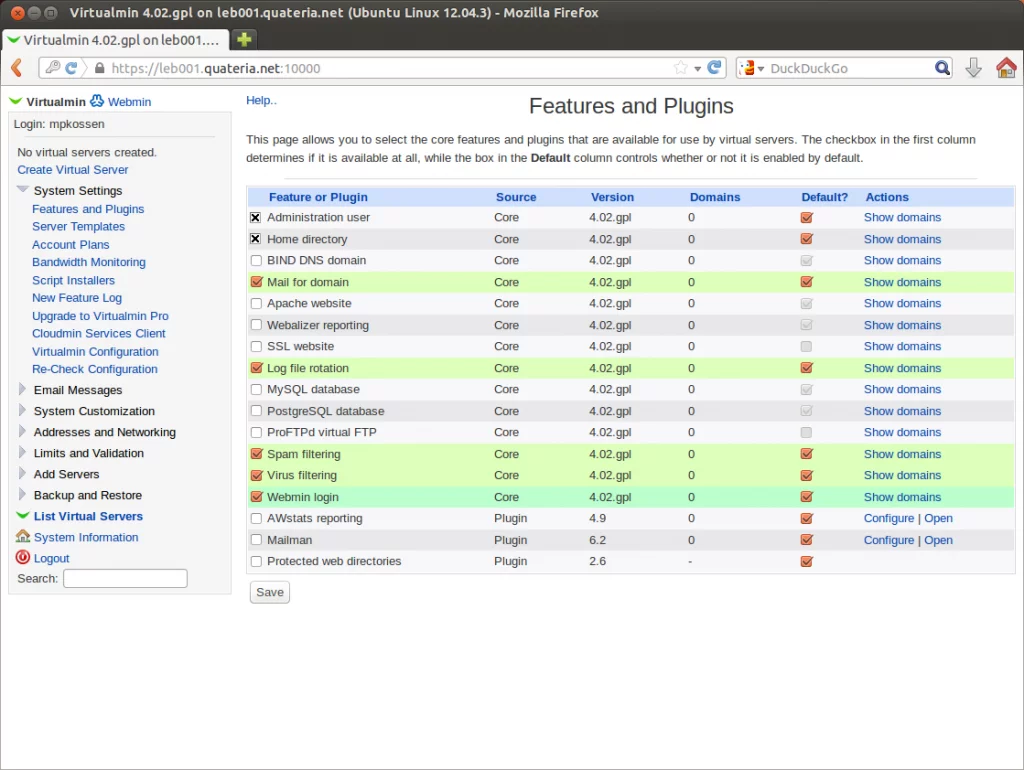The height and width of the screenshot is (770, 1024).
Task: Open the URL bar history dropdown arrow
Action: tap(697, 68)
